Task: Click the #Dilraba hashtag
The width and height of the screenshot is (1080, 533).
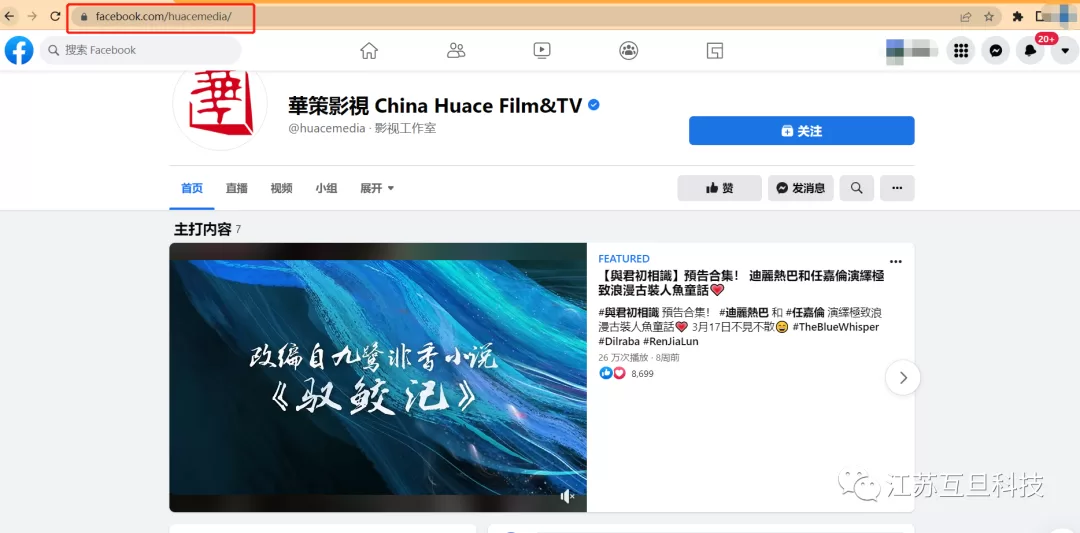Action: pos(619,342)
